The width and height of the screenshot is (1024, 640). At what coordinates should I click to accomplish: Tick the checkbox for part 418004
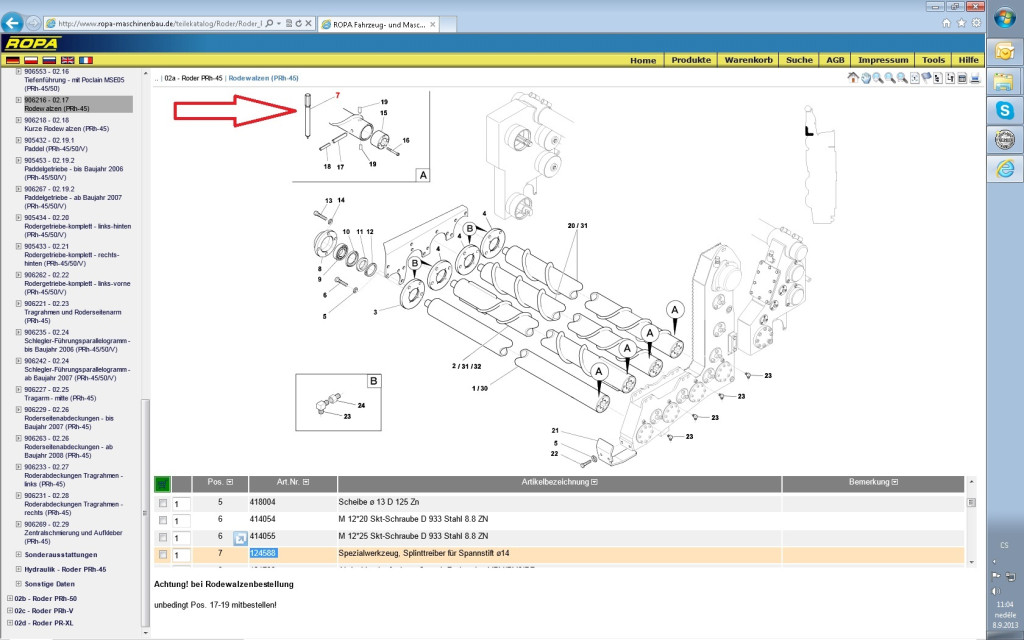(163, 504)
